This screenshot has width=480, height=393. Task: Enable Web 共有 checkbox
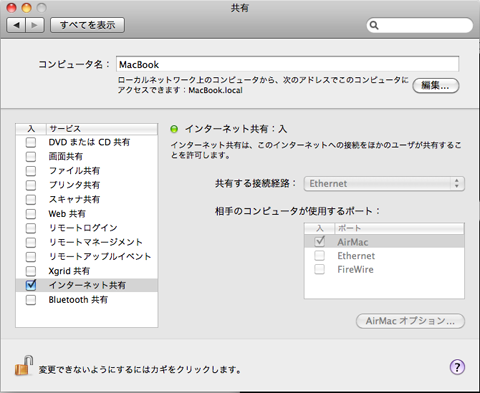point(31,214)
